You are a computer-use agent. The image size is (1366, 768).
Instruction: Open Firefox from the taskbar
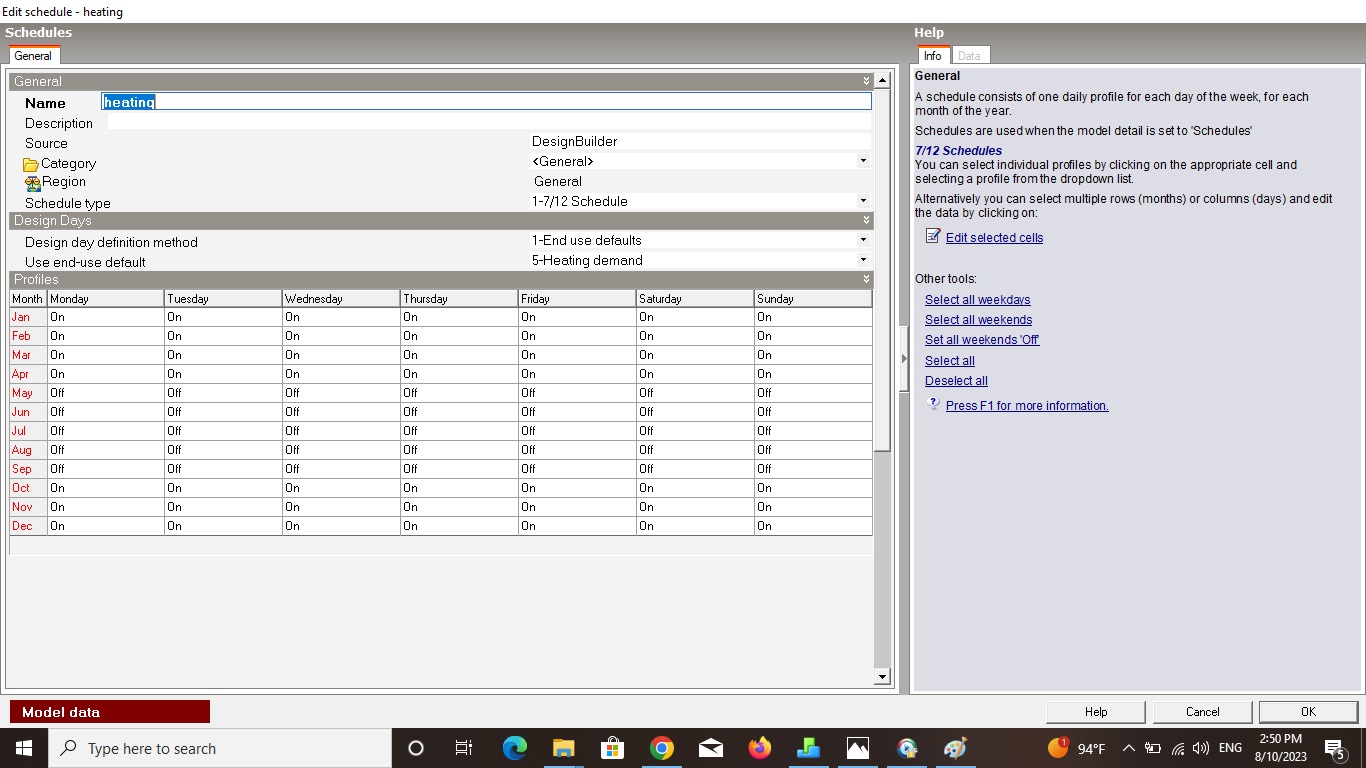pyautogui.click(x=760, y=748)
